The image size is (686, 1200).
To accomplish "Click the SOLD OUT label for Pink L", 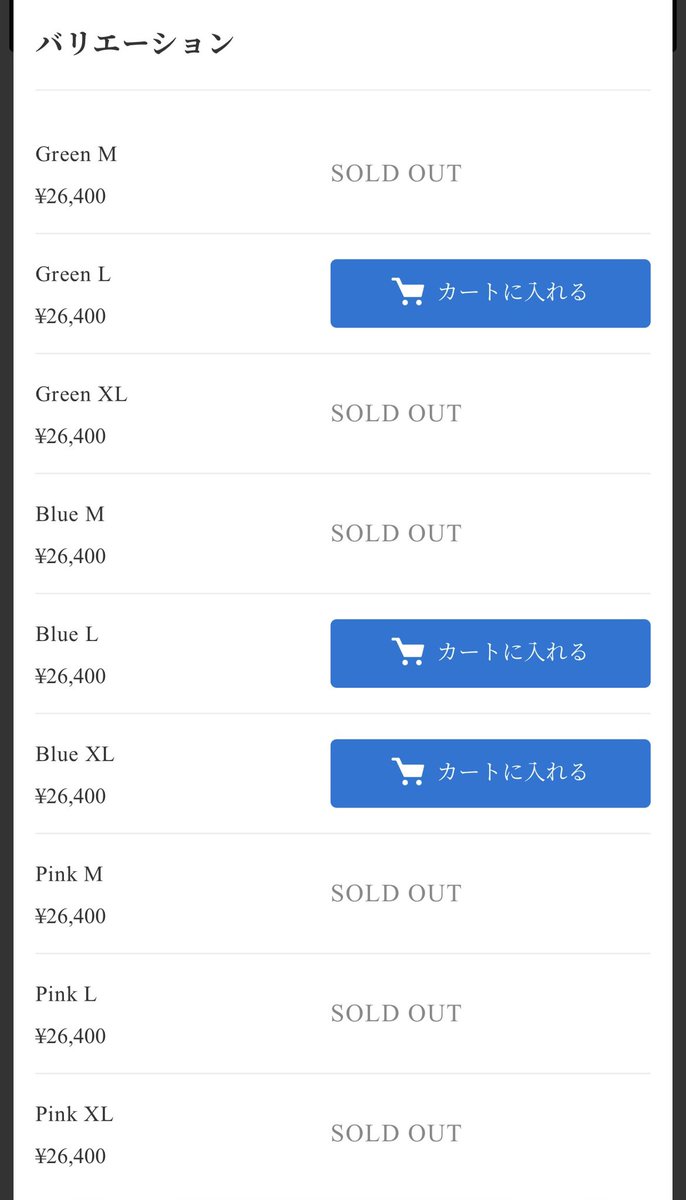I will pos(396,1013).
